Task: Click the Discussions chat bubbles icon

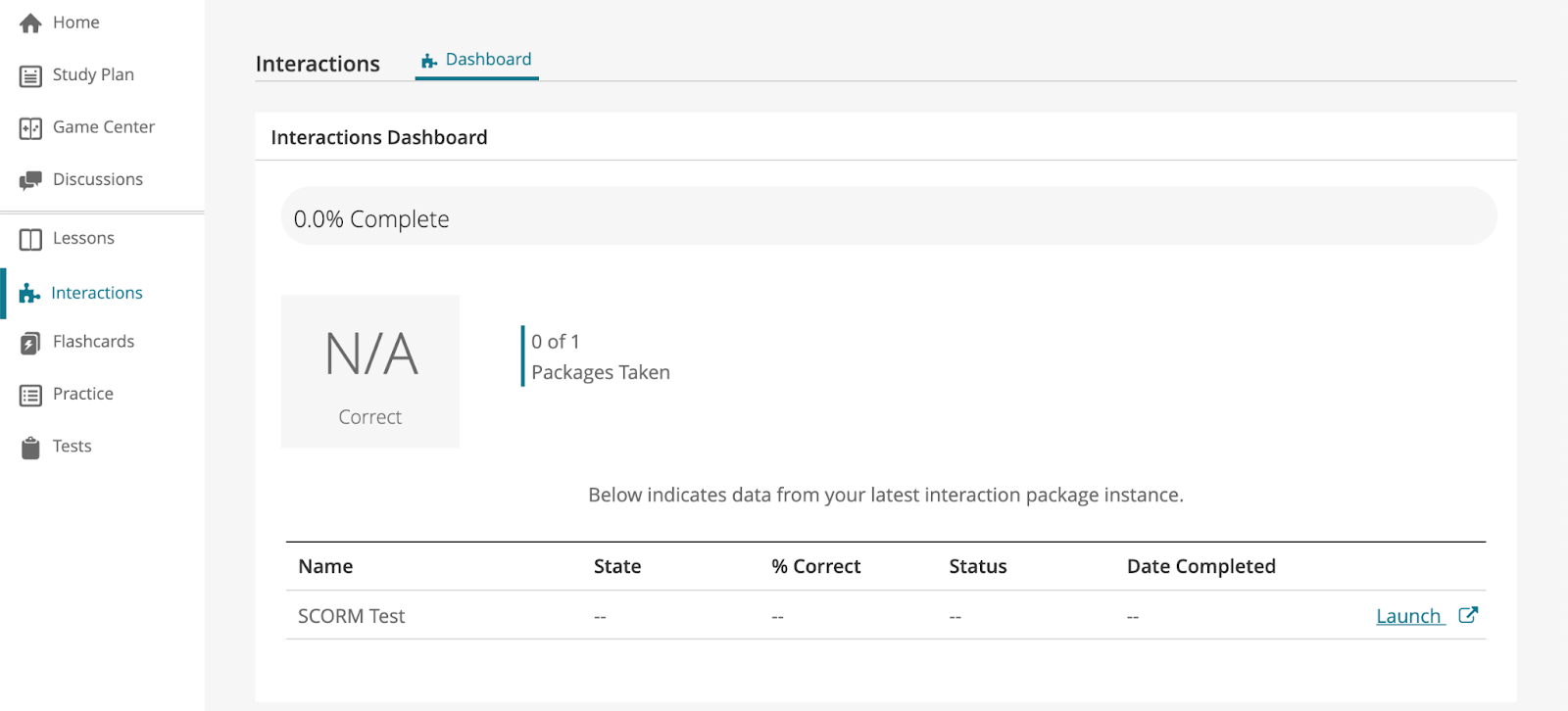Action: (x=30, y=180)
